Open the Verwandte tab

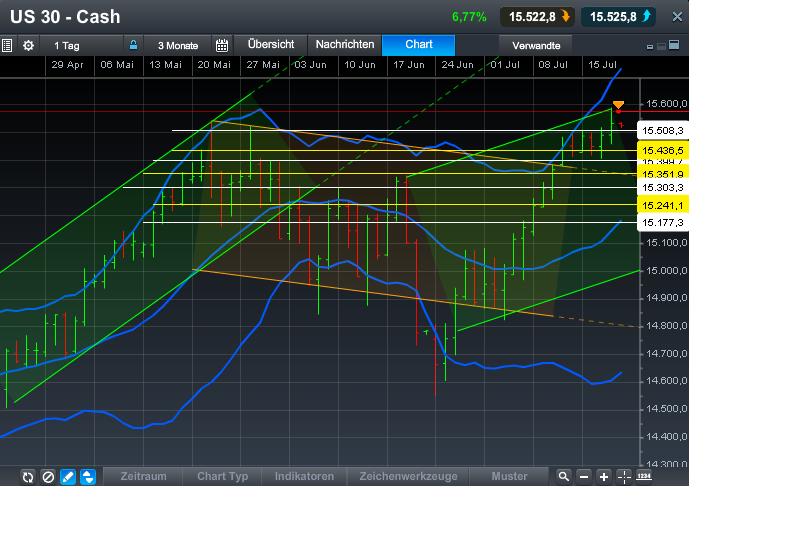pyautogui.click(x=536, y=45)
